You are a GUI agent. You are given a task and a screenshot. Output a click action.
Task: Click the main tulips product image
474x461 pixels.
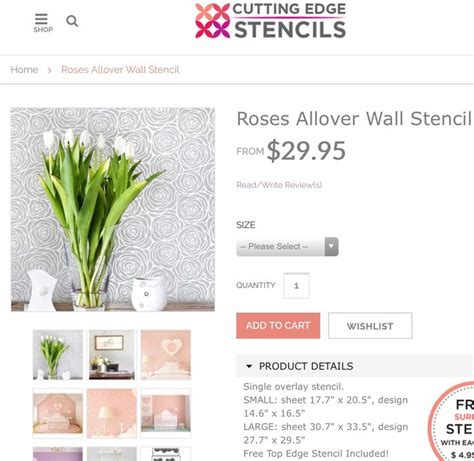click(113, 209)
